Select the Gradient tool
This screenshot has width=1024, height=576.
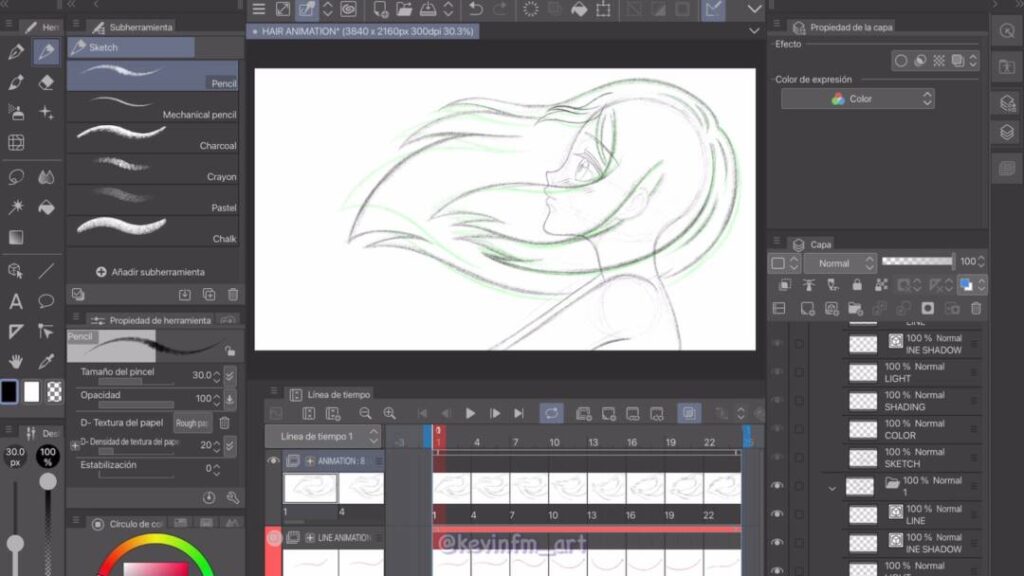(x=16, y=237)
